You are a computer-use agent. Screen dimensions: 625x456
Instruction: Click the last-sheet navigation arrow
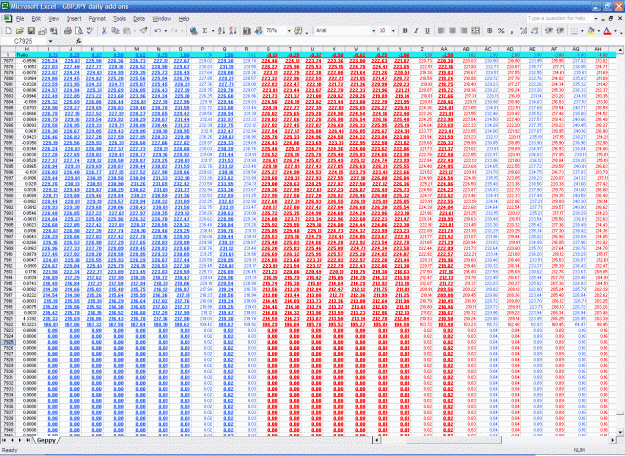[28, 440]
